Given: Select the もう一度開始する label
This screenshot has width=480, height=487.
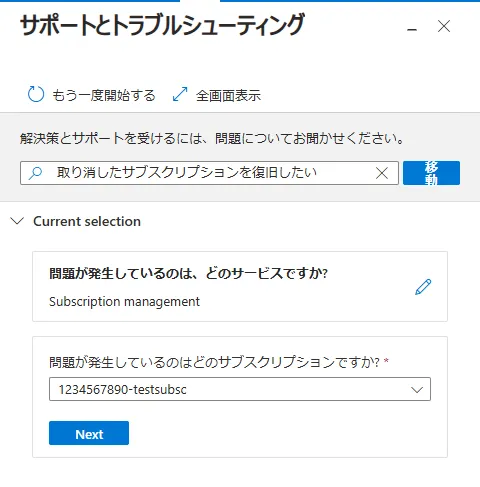Looking at the screenshot, I should [x=104, y=95].
